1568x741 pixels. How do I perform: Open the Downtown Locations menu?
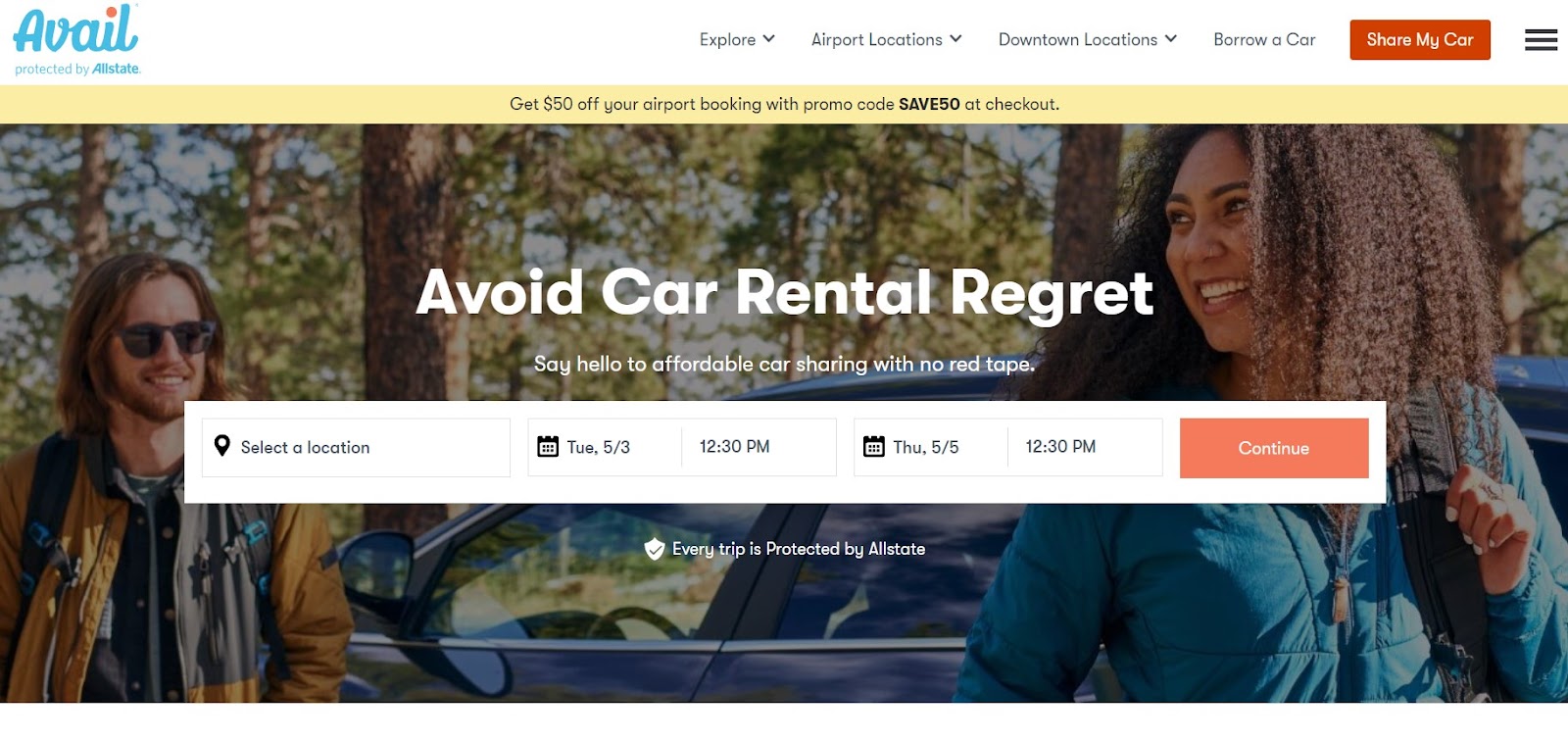click(1088, 39)
